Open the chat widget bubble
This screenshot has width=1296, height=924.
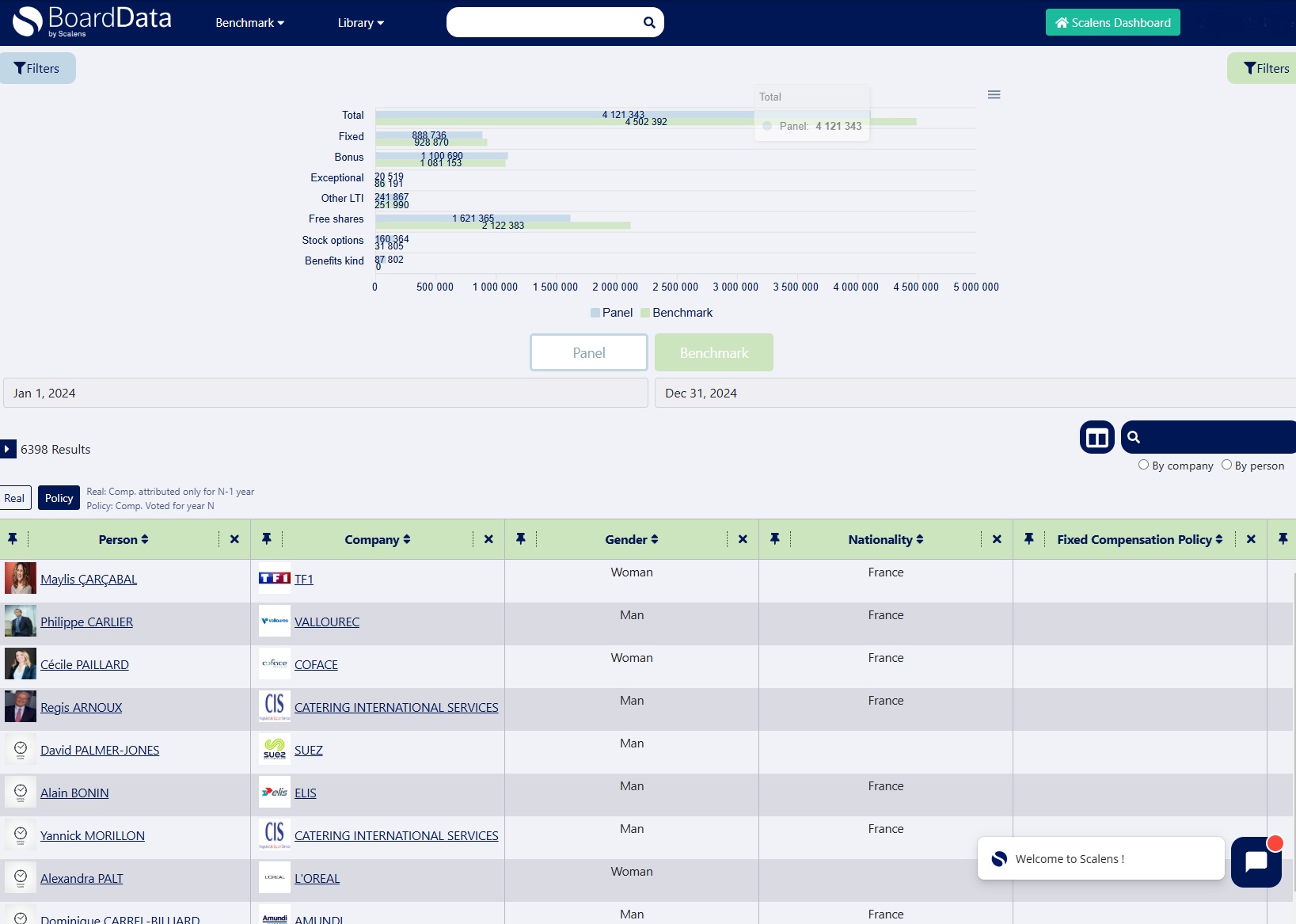[x=1256, y=862]
